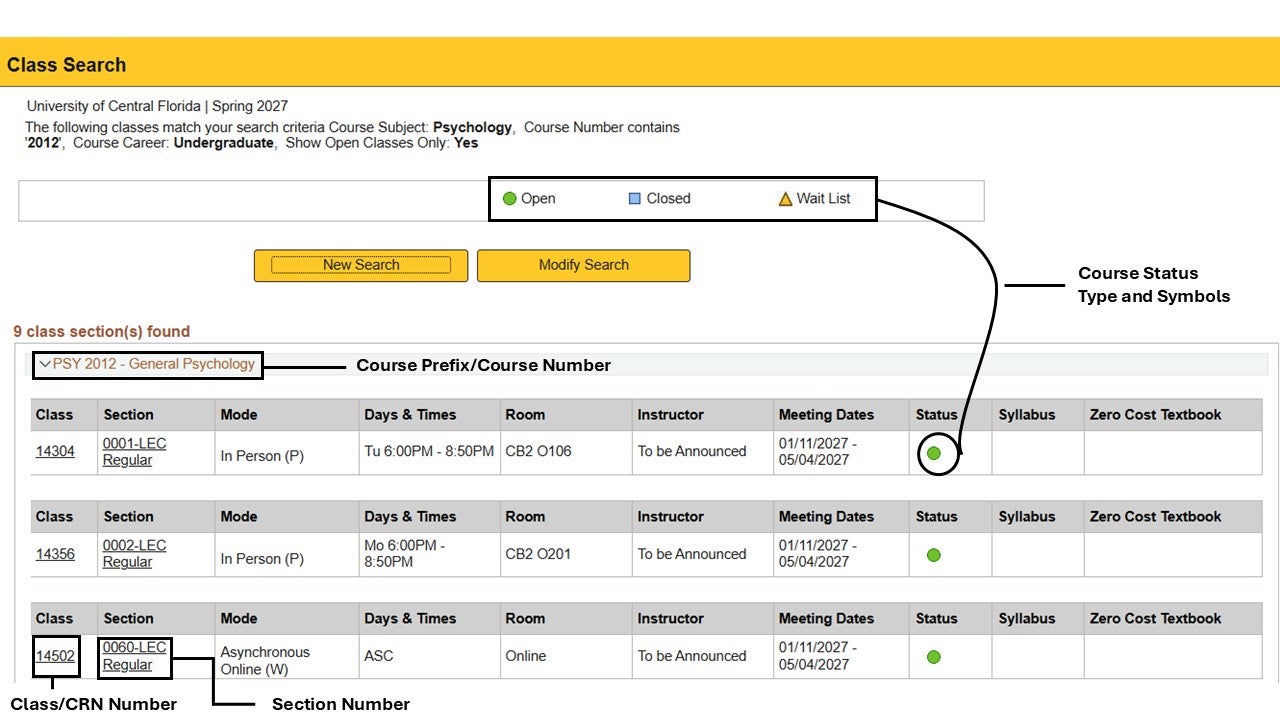The image size is (1280, 720).
Task: Click 'To be Announced' instructor for class 14356
Action: pos(692,554)
